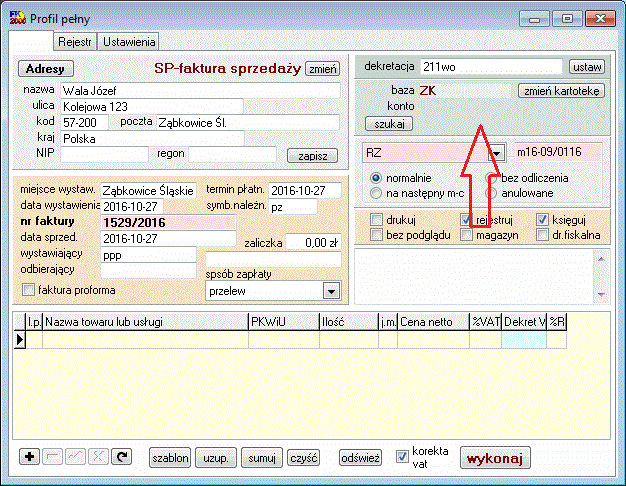The image size is (626, 486).
Task: Click the highlighted Dekret V grid cell
Action: point(524,340)
